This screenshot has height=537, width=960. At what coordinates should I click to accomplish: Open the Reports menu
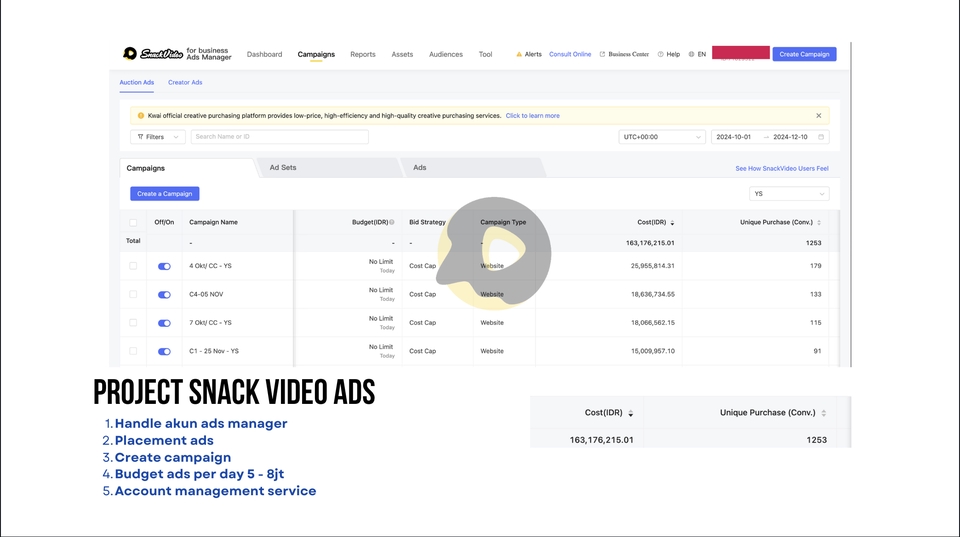pyautogui.click(x=362, y=54)
